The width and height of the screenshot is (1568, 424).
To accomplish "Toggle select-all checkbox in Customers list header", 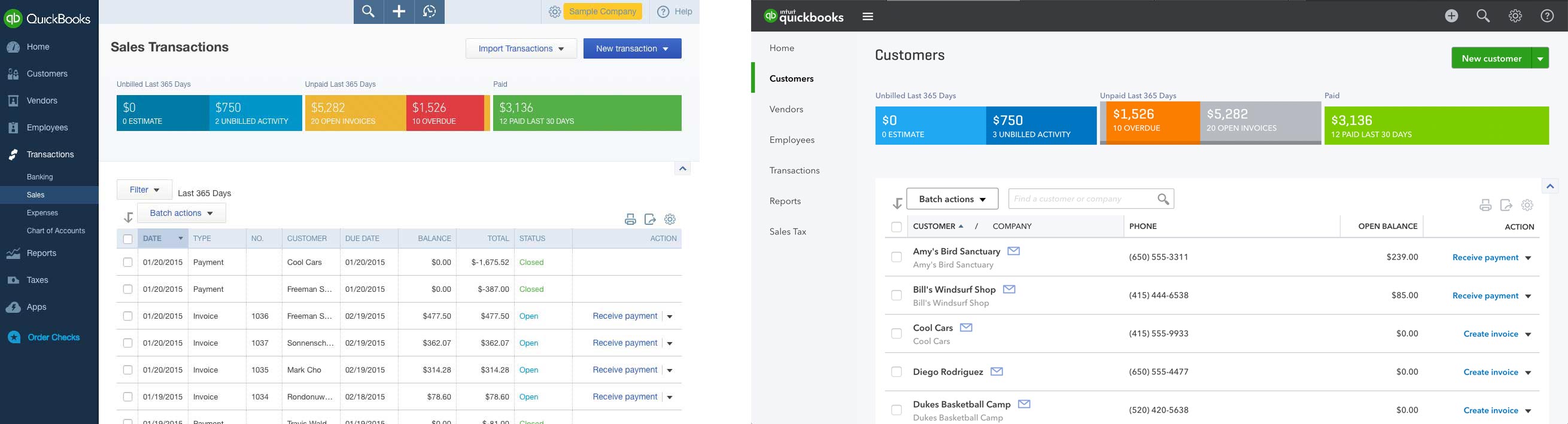I will (897, 227).
